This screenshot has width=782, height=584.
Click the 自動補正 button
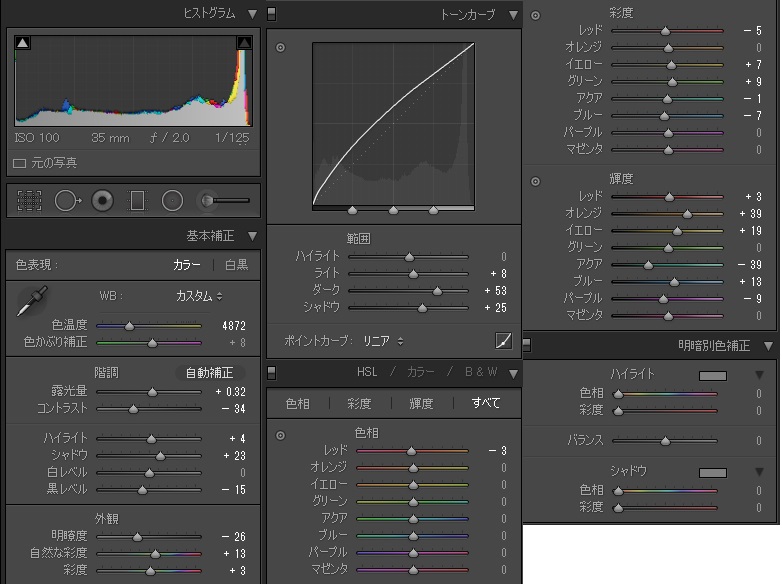(209, 373)
